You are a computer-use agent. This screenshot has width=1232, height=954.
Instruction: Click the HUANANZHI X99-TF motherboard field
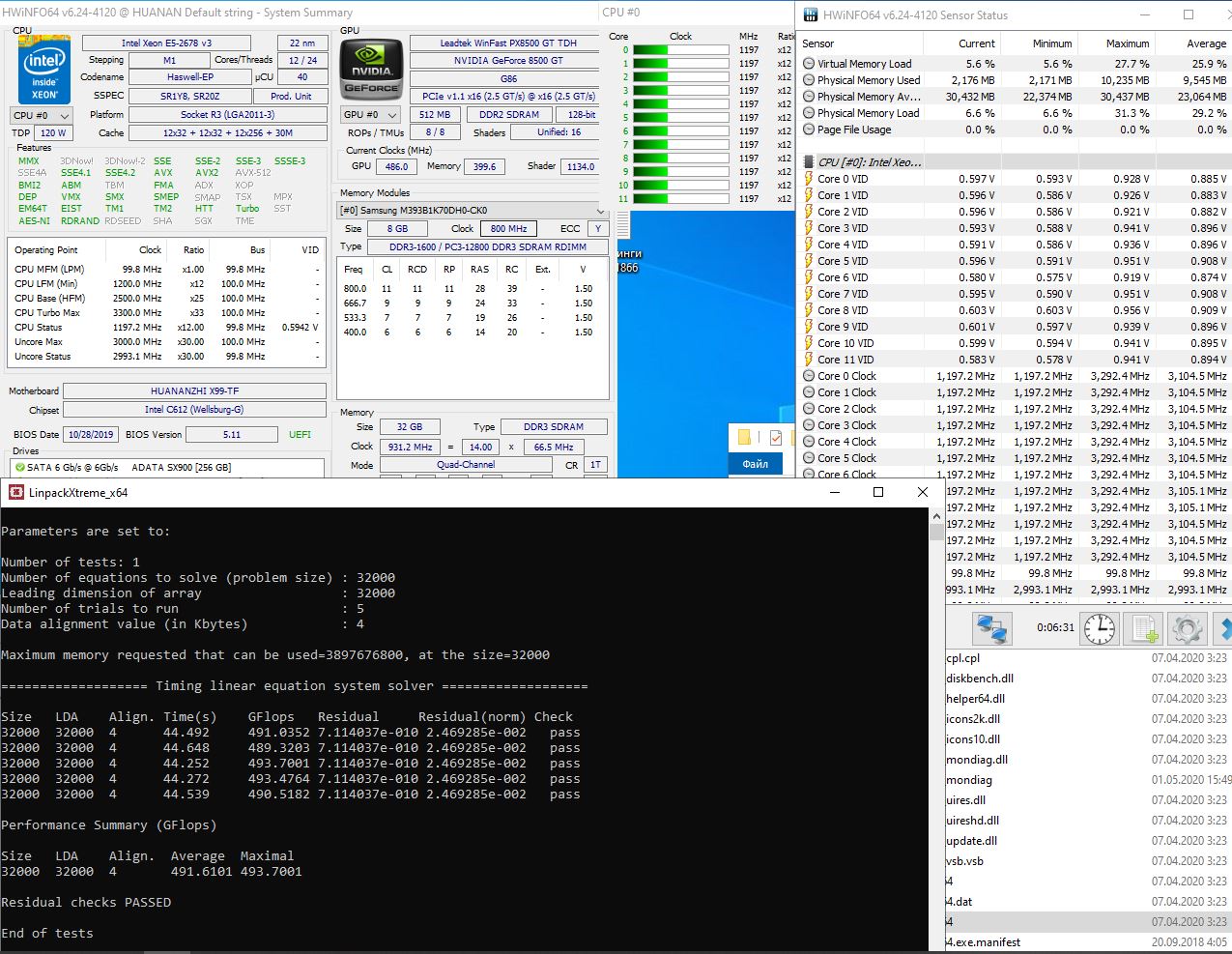click(x=194, y=391)
